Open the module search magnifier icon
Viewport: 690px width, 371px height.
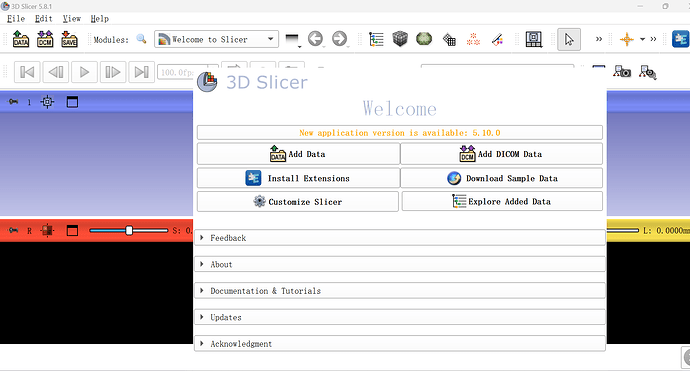[x=141, y=39]
